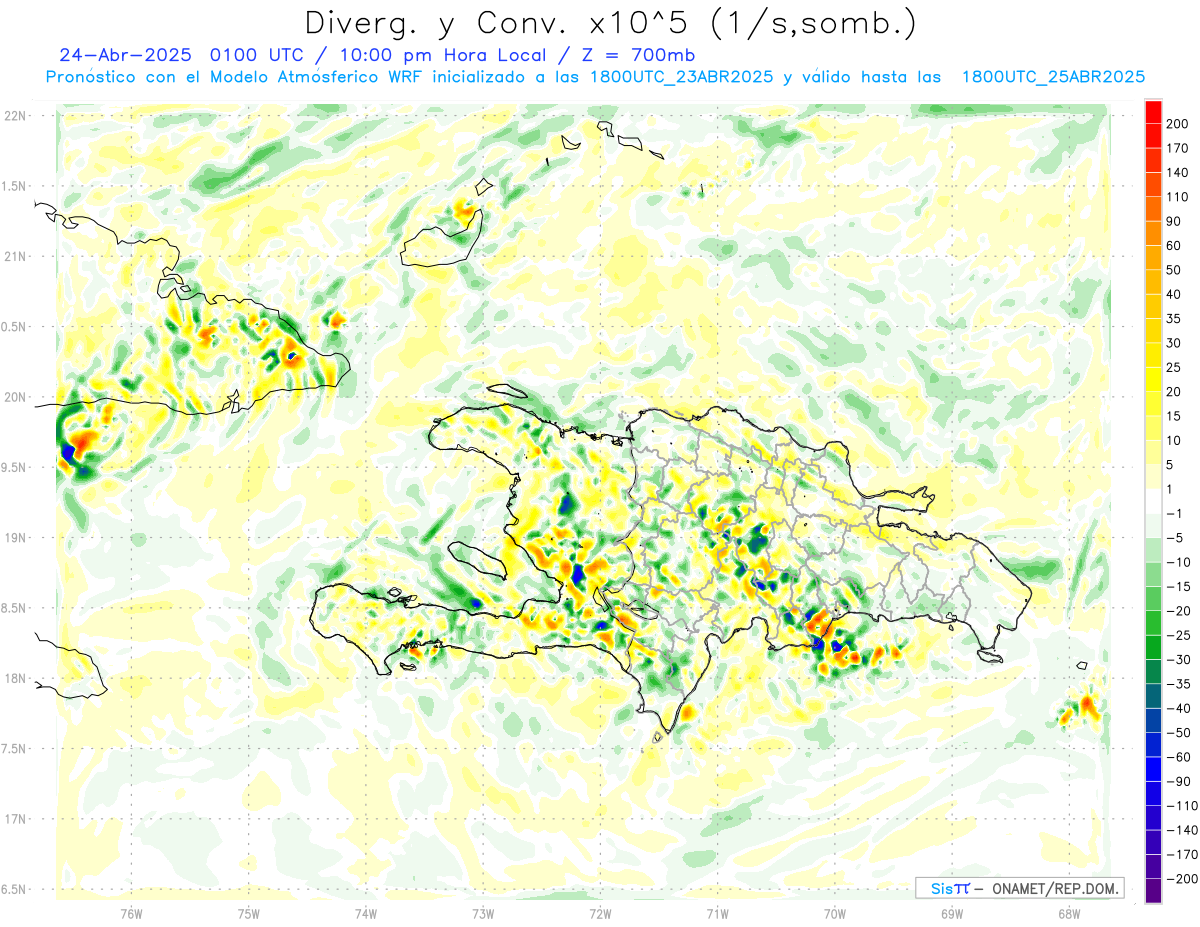This screenshot has height=927, width=1200.
Task: Pick the '-10' color scale value
Action: coord(1178,562)
